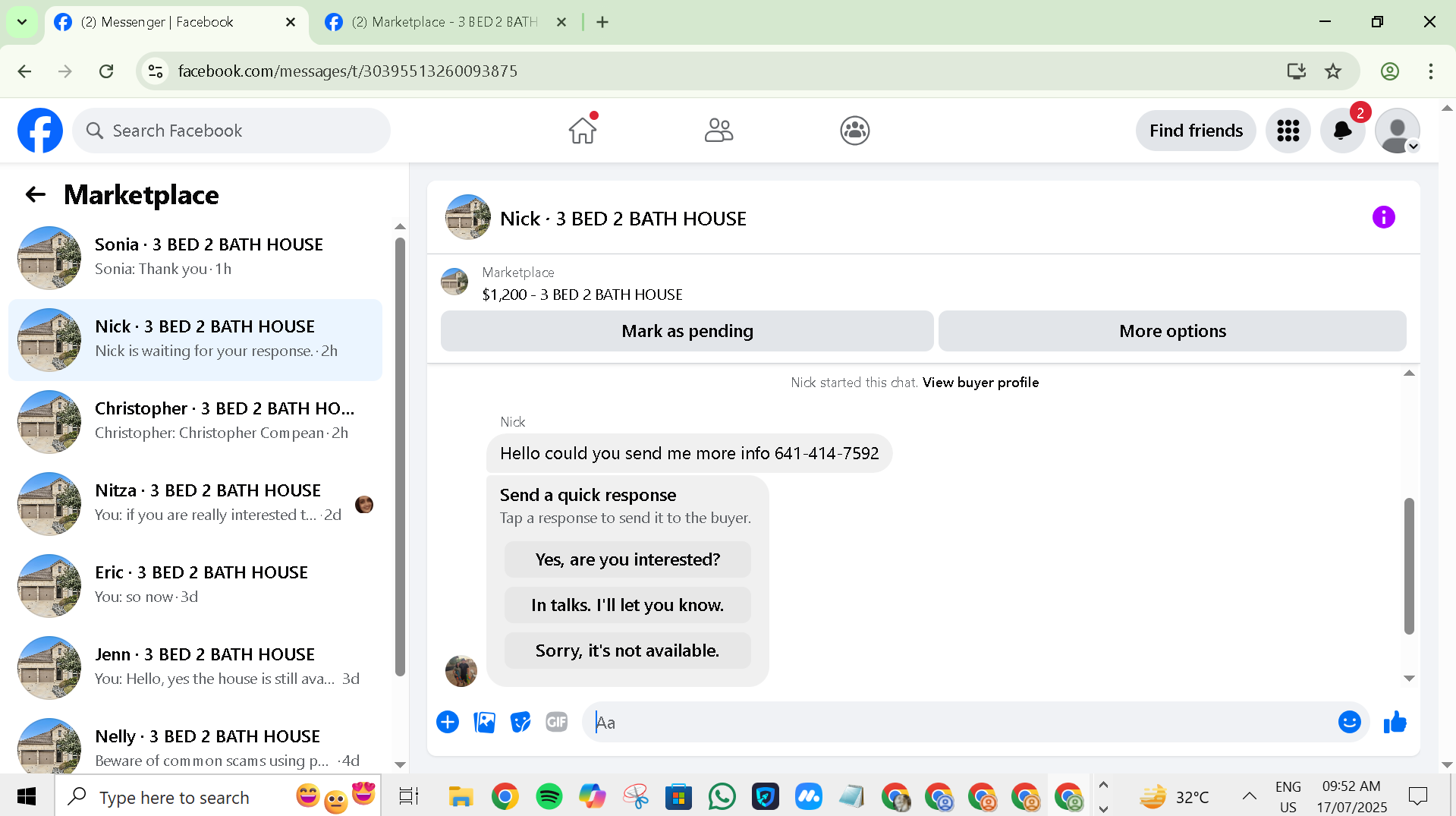Open View buyer profile link
1456x816 pixels.
click(x=980, y=383)
